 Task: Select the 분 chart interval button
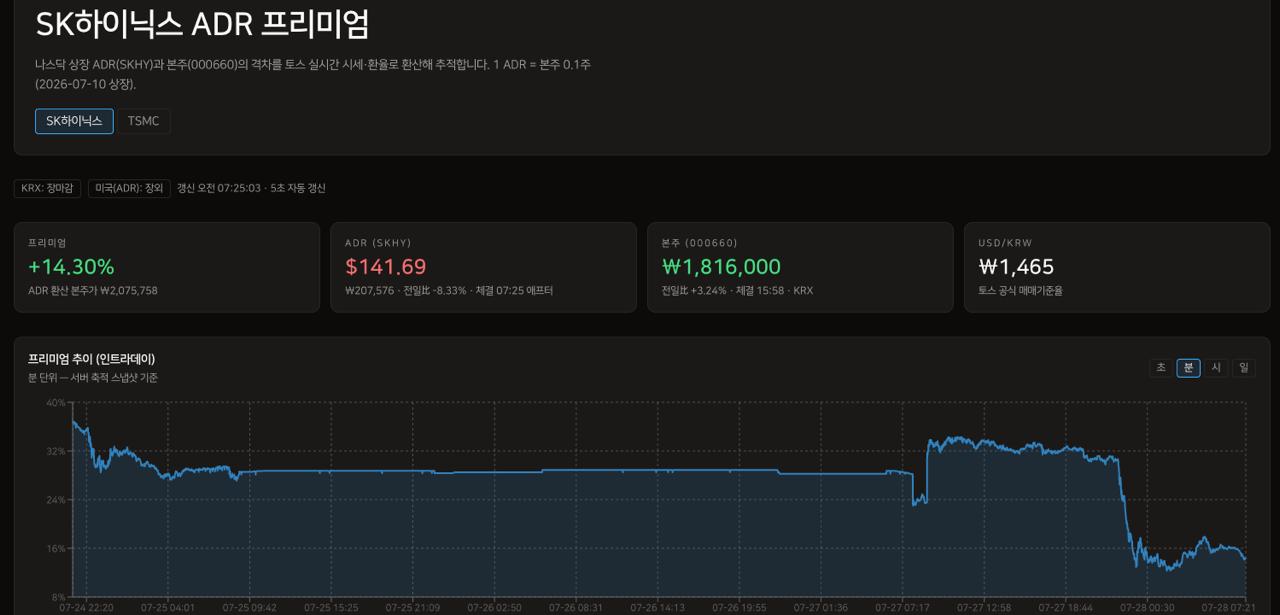(x=1188, y=368)
